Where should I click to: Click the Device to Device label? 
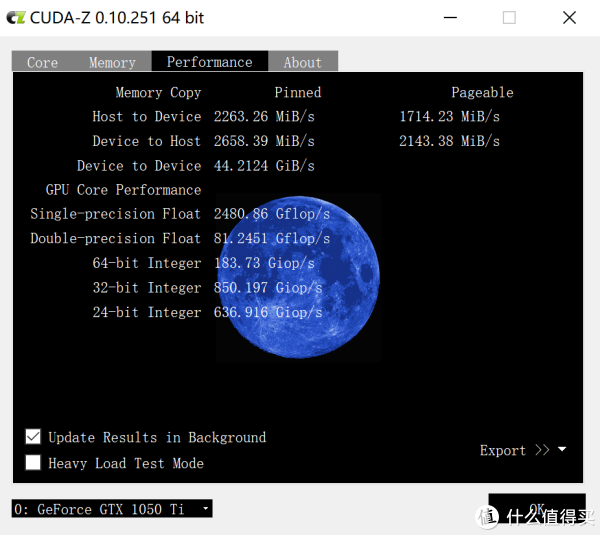point(139,166)
